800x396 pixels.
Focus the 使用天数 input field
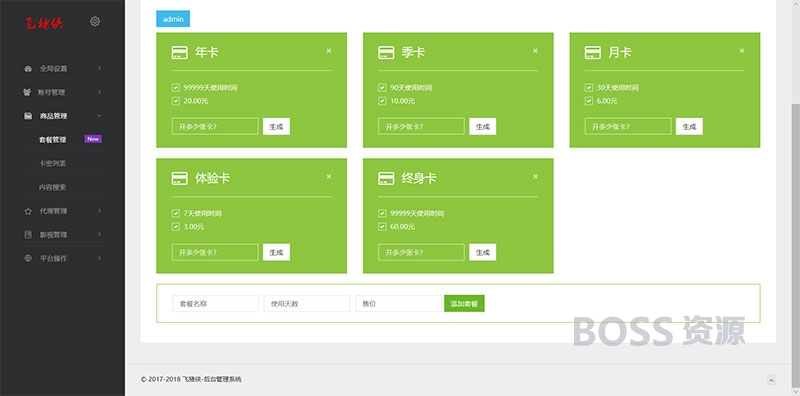coord(307,303)
